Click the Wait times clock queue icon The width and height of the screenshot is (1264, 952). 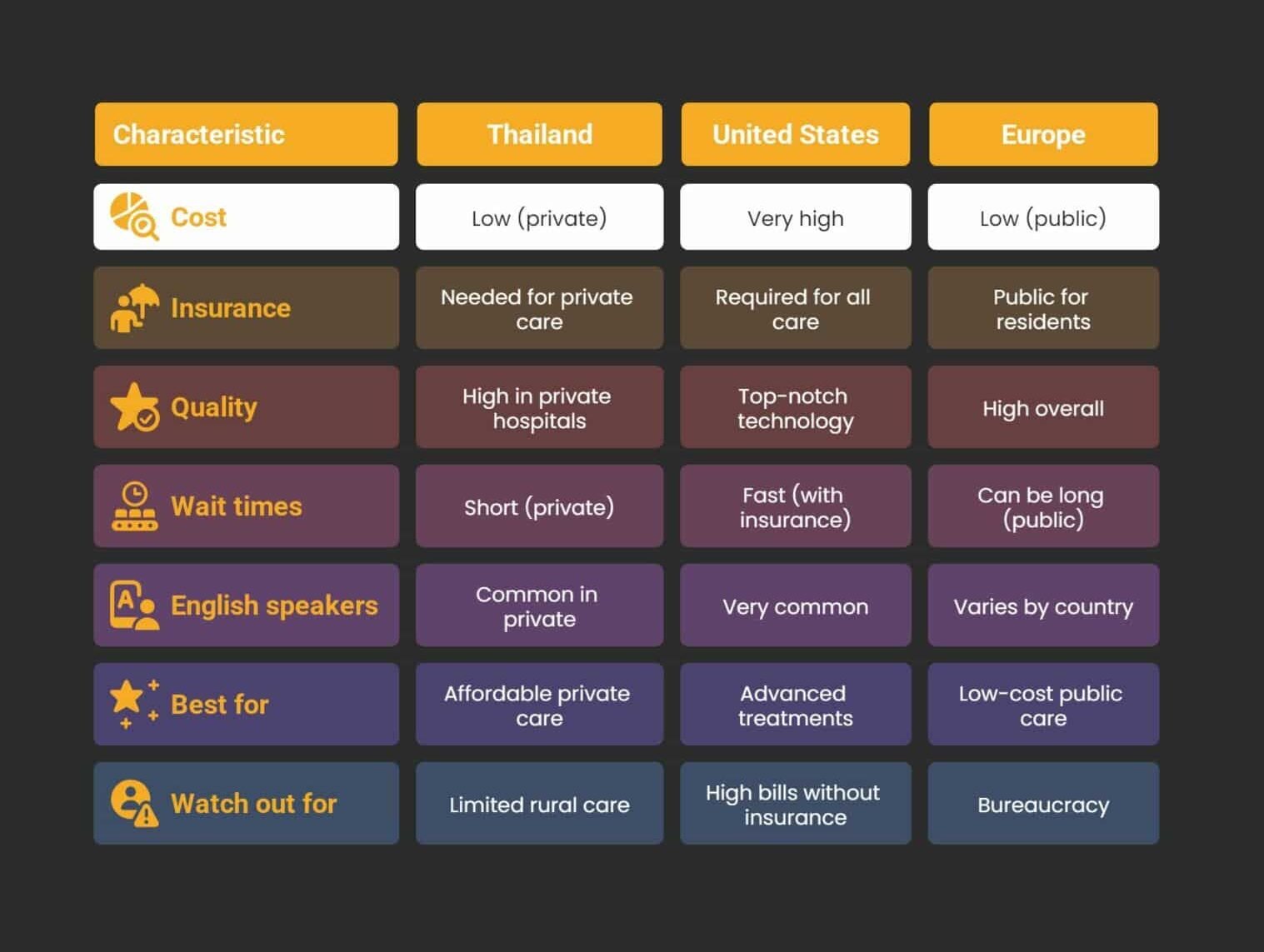pos(134,506)
